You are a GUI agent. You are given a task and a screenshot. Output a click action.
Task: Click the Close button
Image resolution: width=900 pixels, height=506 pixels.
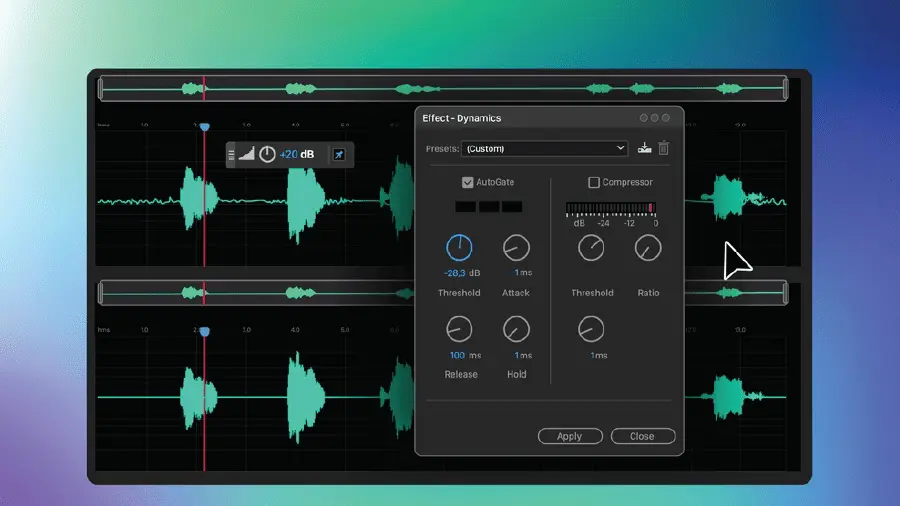tap(642, 436)
